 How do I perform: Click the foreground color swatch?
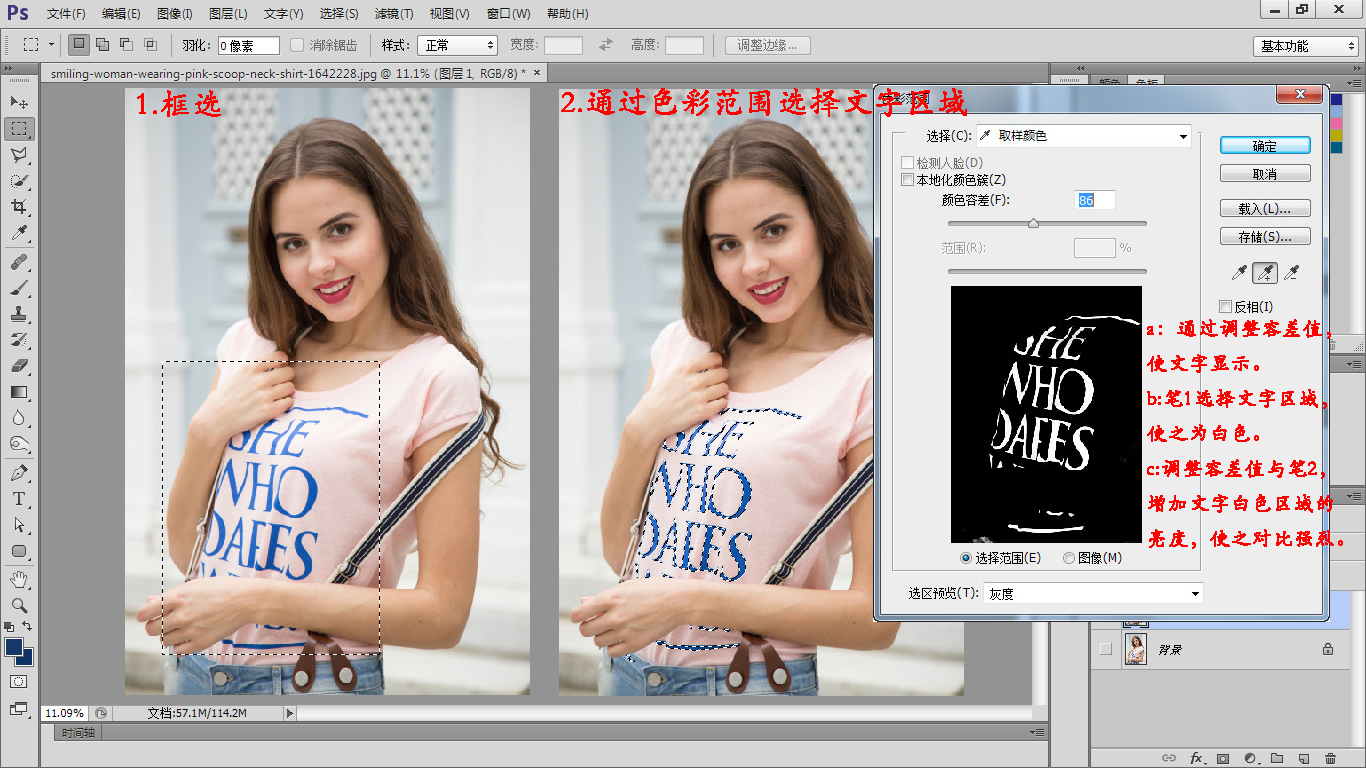15,648
